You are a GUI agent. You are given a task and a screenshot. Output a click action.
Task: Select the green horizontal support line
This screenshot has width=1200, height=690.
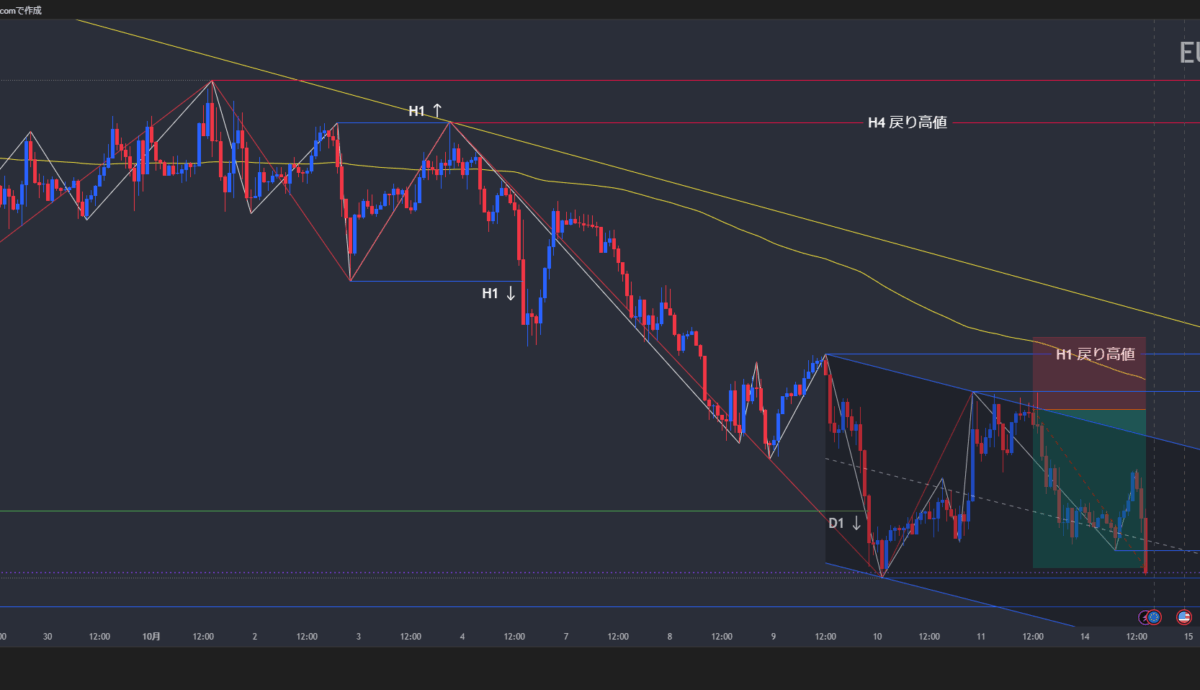400,511
